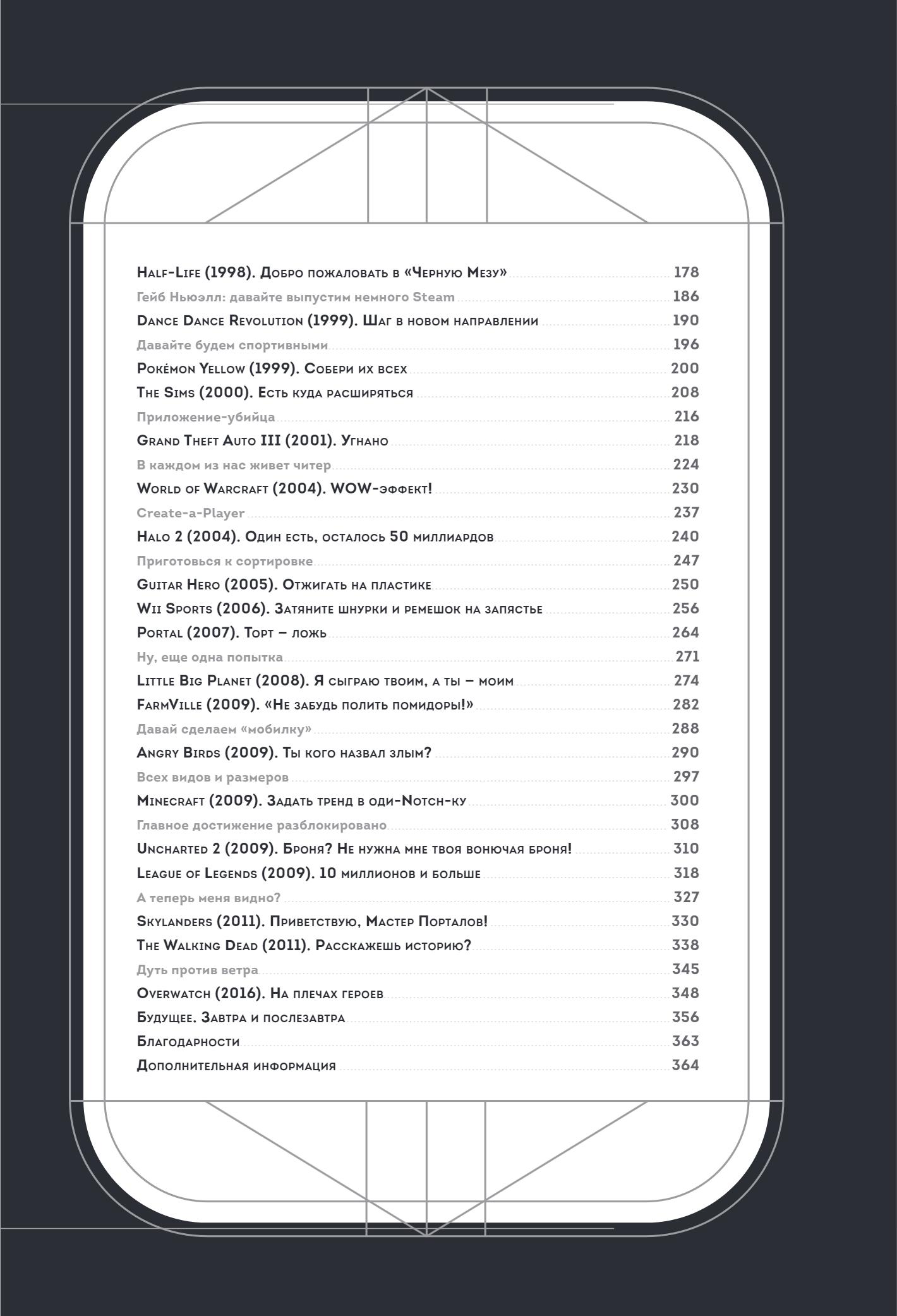Open the League of Legends (2009) entry
Image resolution: width=897 pixels, height=1316 pixels.
point(418,873)
